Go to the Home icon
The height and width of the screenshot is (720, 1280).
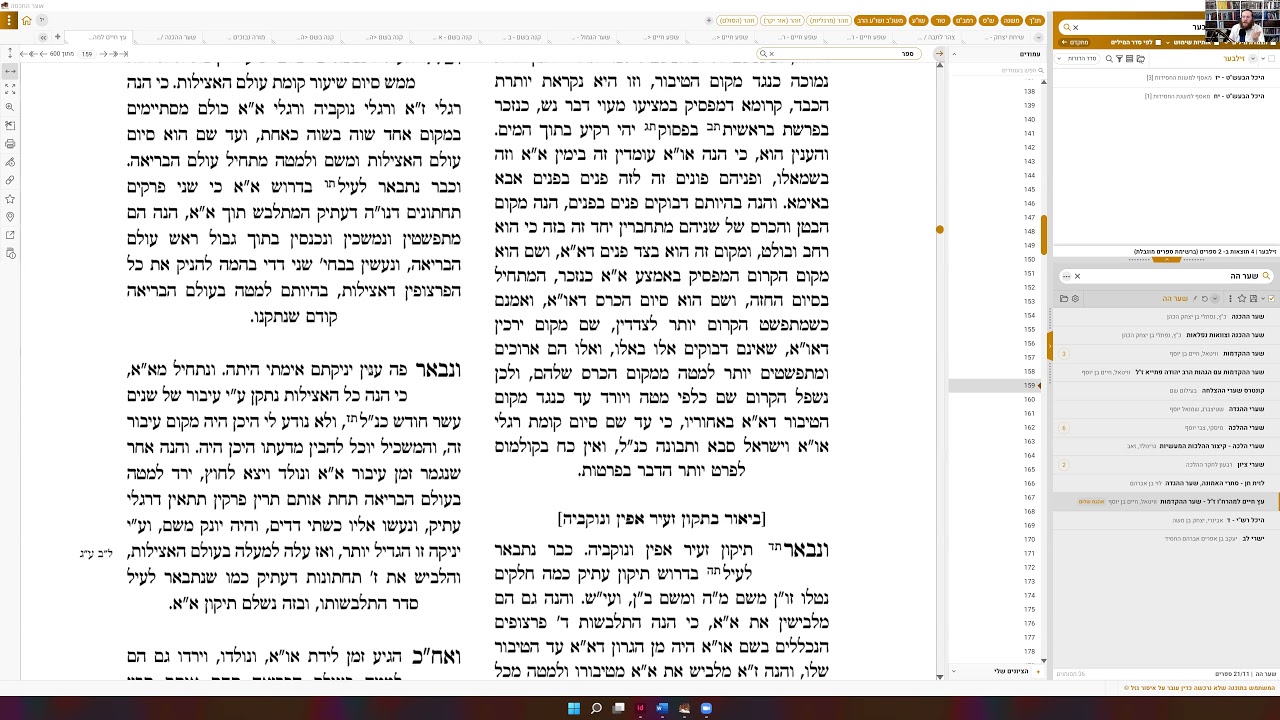coord(27,20)
